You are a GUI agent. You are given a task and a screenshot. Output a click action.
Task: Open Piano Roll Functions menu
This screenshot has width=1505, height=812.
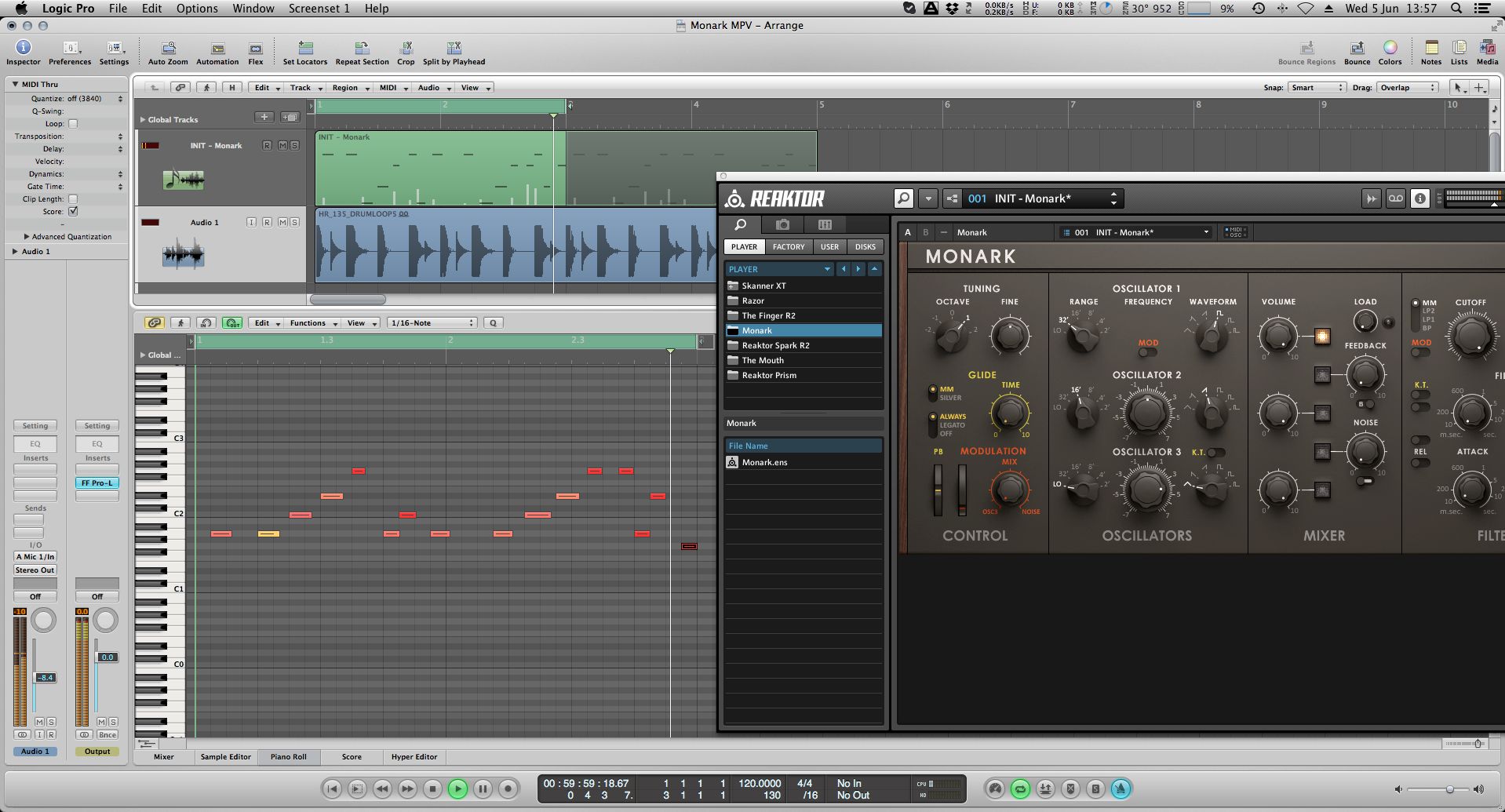[x=312, y=323]
